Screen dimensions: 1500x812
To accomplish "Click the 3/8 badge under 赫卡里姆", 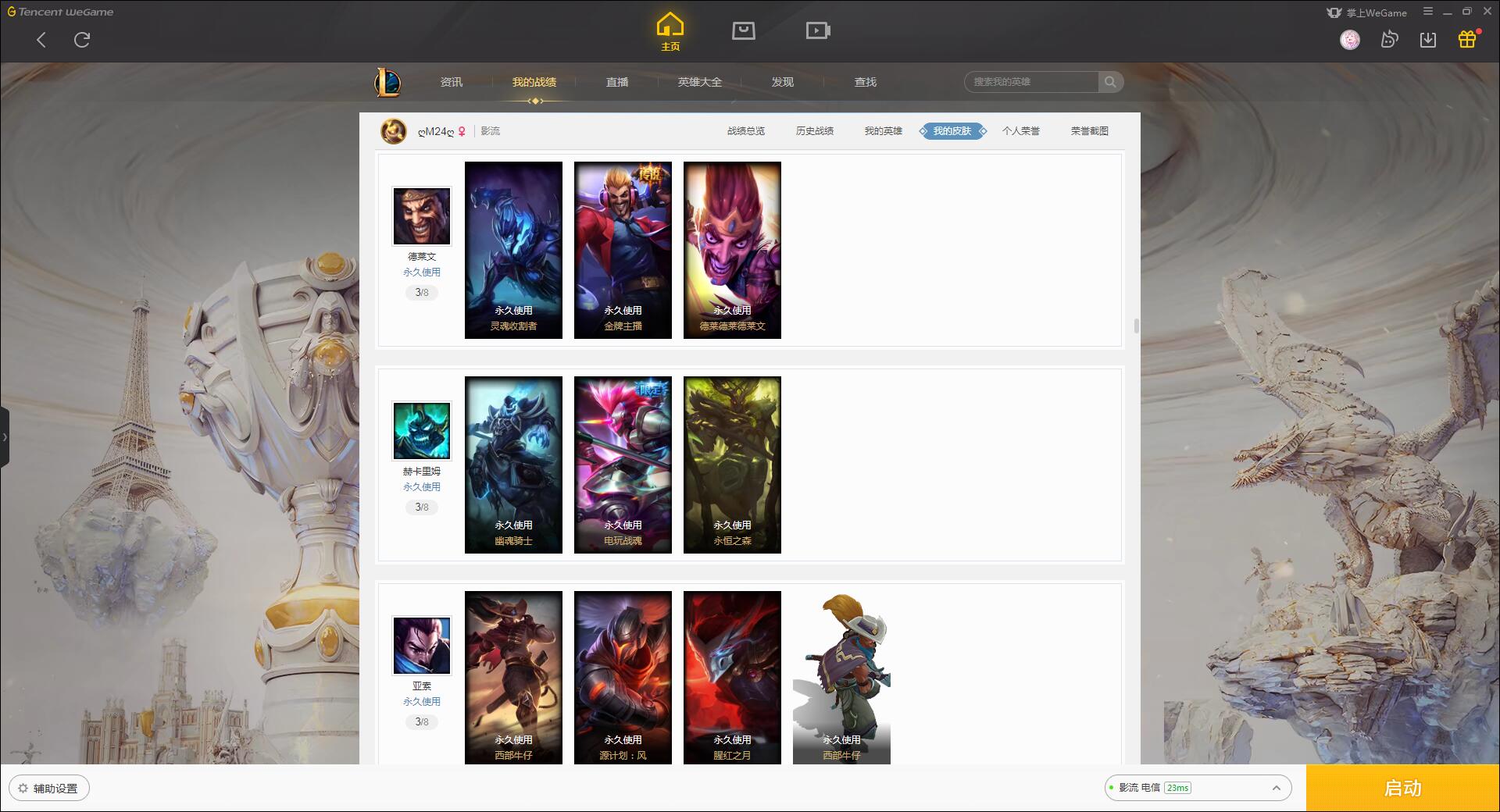I will pos(422,507).
